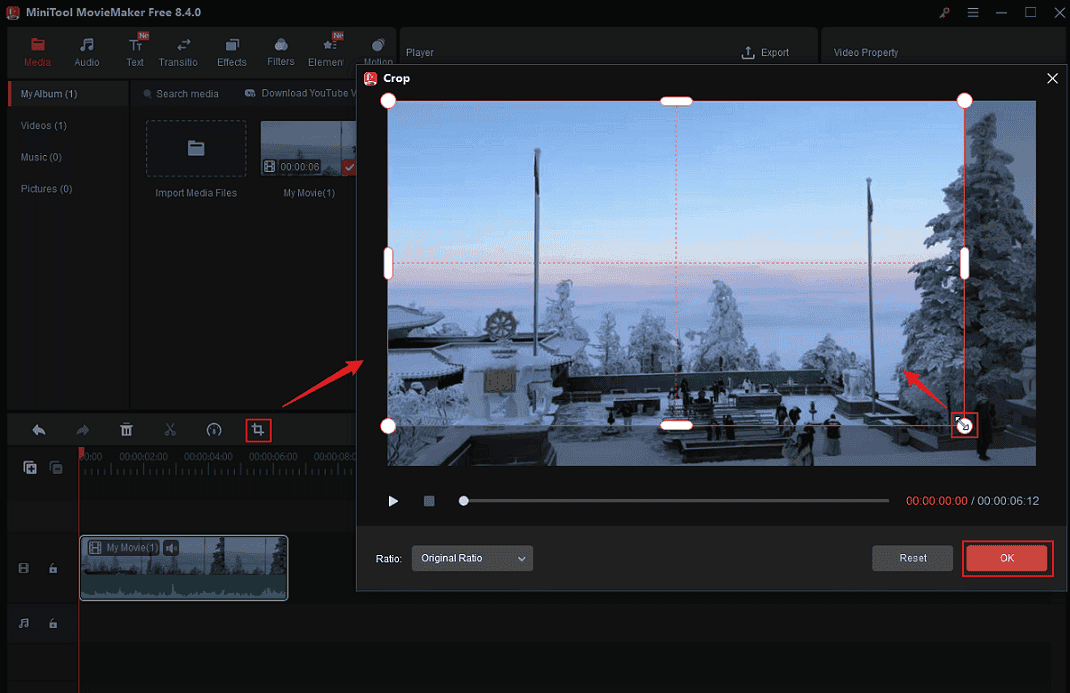
Task: Click Reset in the Crop dialog
Action: [912, 558]
